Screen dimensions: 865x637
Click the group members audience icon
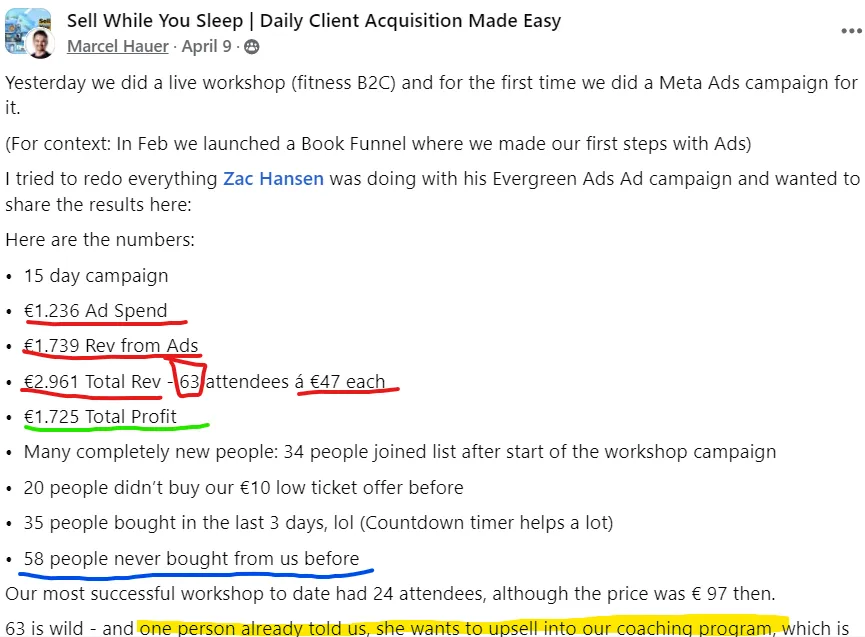pyautogui.click(x=252, y=46)
